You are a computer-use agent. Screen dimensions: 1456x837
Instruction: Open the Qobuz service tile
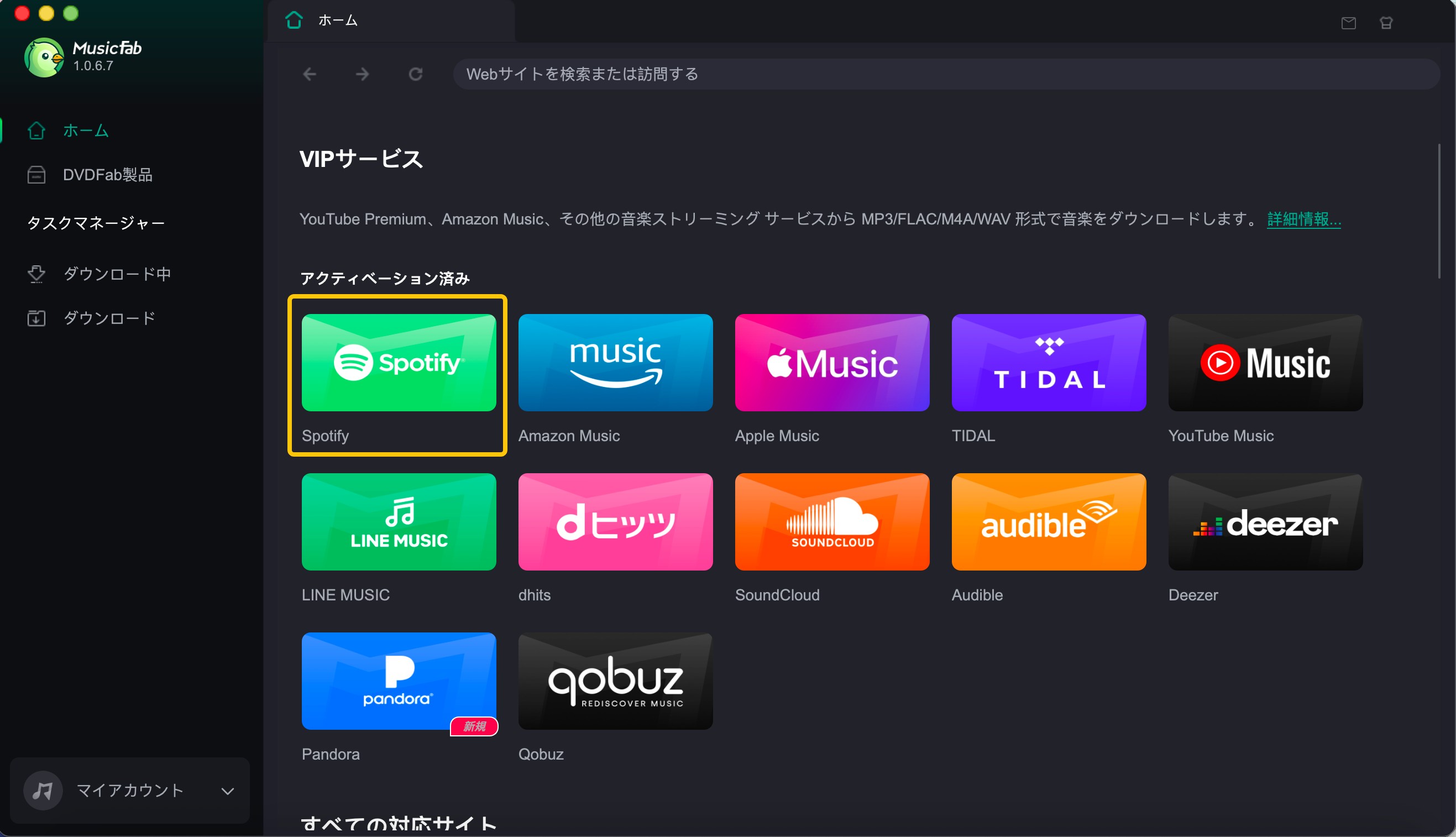[615, 681]
